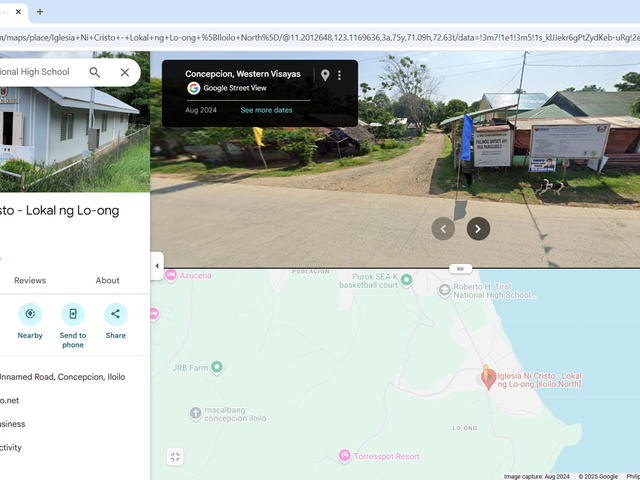The width and height of the screenshot is (640, 480).
Task: Click the Iglesia Ni Cristo red pin
Action: (488, 380)
